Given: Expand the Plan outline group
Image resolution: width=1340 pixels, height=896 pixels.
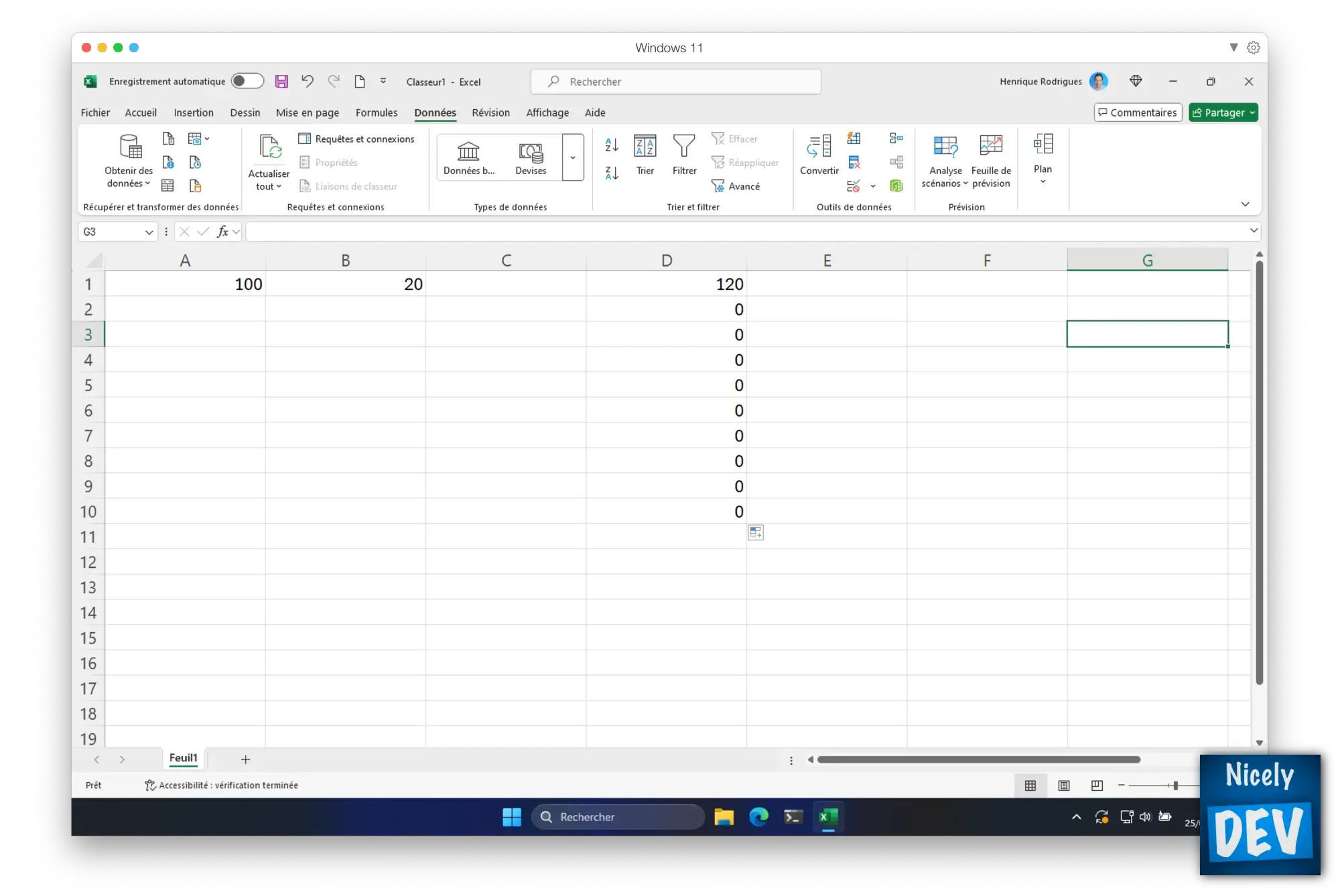Looking at the screenshot, I should tap(1043, 159).
